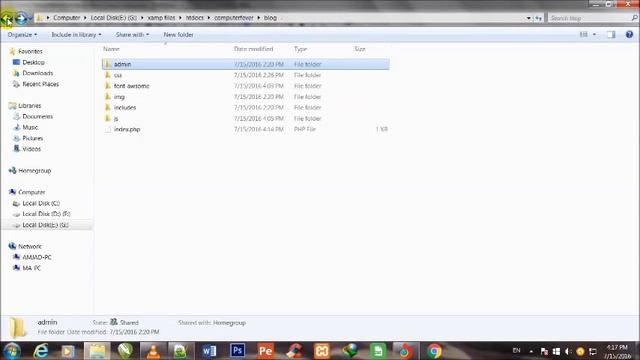
Task: Open the Pictures library
Action: pos(28,138)
